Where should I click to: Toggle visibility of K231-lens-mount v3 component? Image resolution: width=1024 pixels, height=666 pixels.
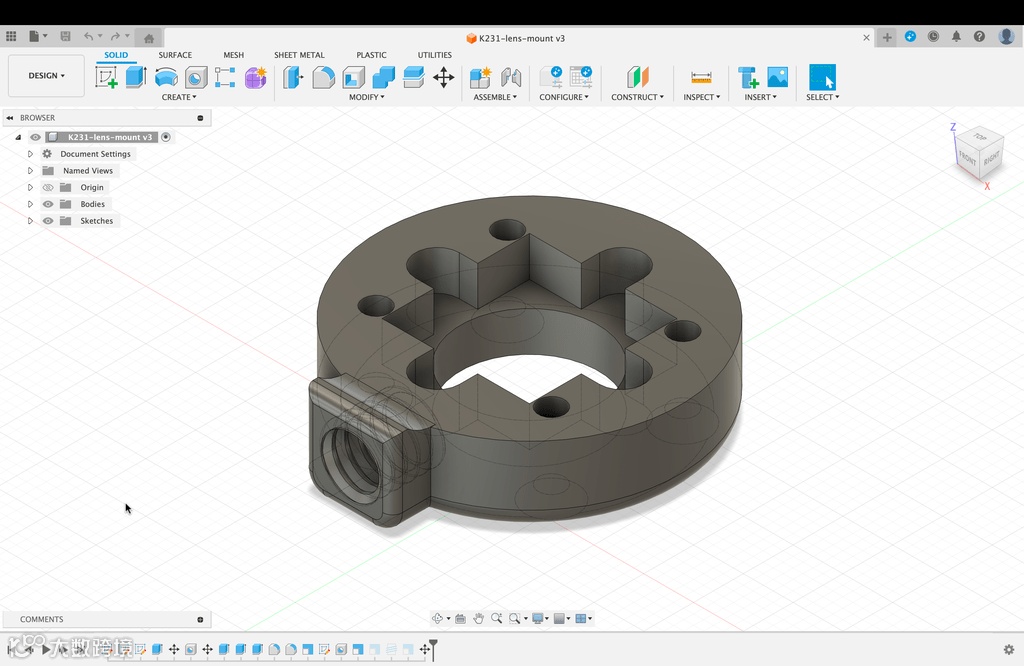(35, 137)
